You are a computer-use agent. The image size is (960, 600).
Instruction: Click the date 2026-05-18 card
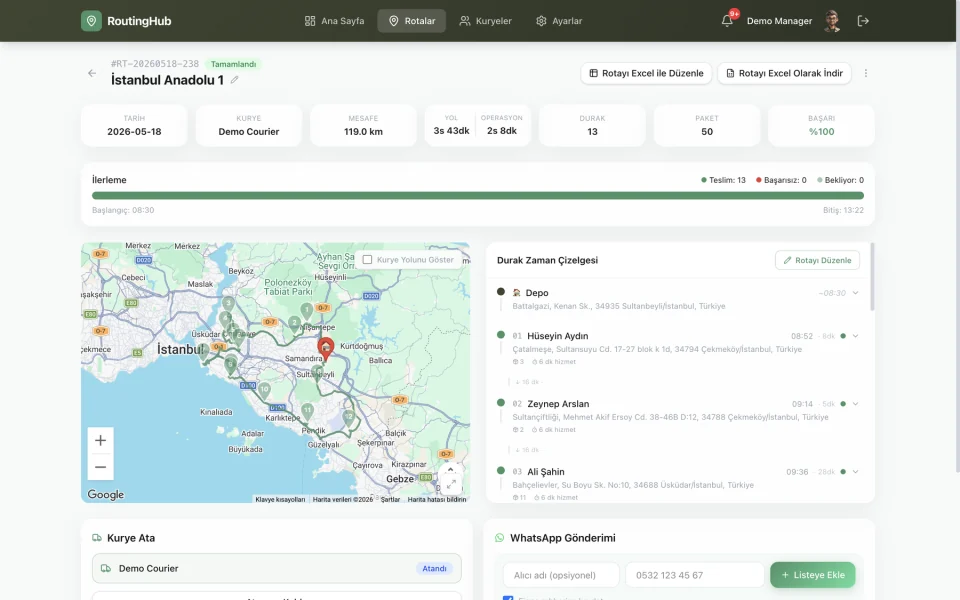(134, 126)
